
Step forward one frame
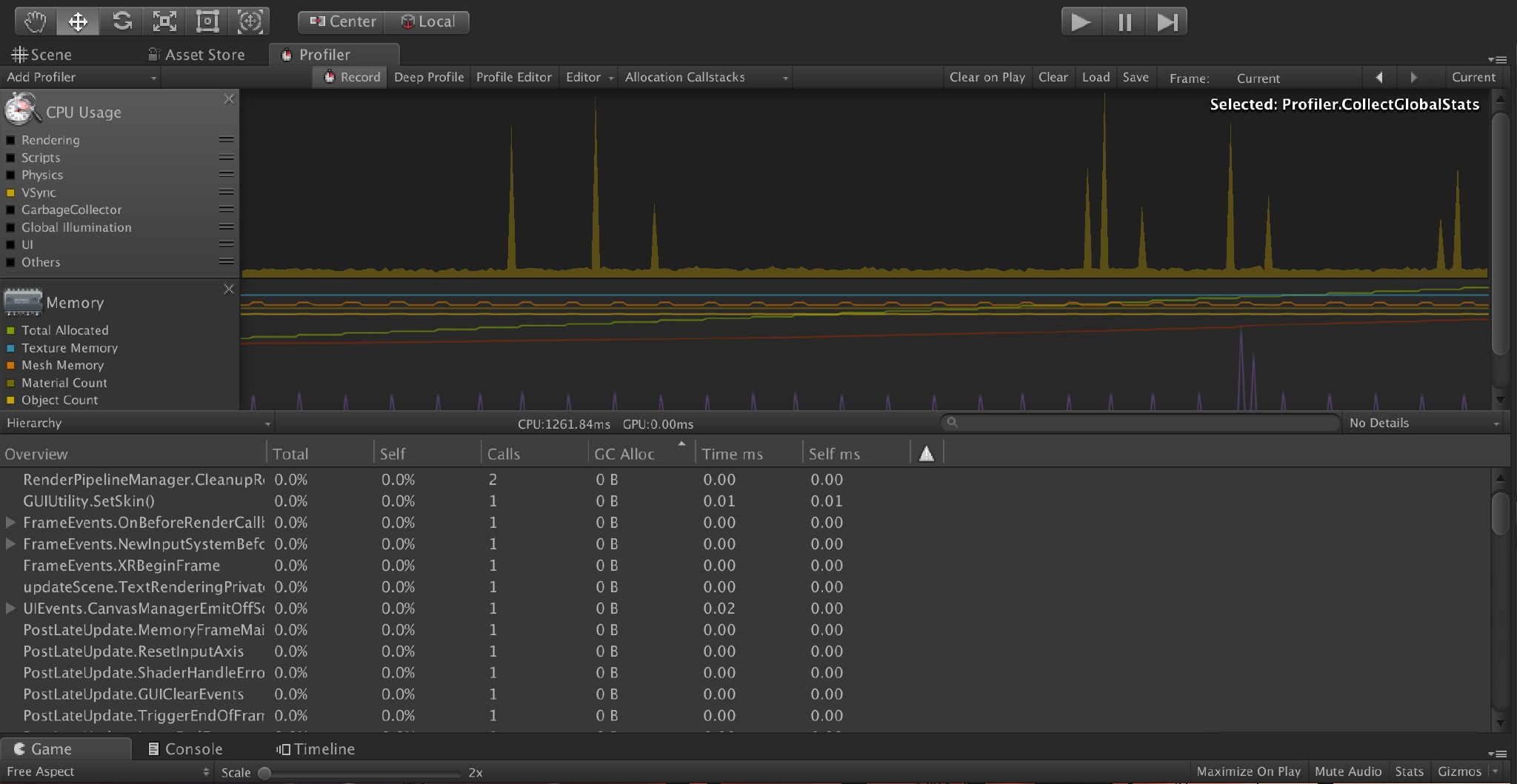click(1167, 21)
